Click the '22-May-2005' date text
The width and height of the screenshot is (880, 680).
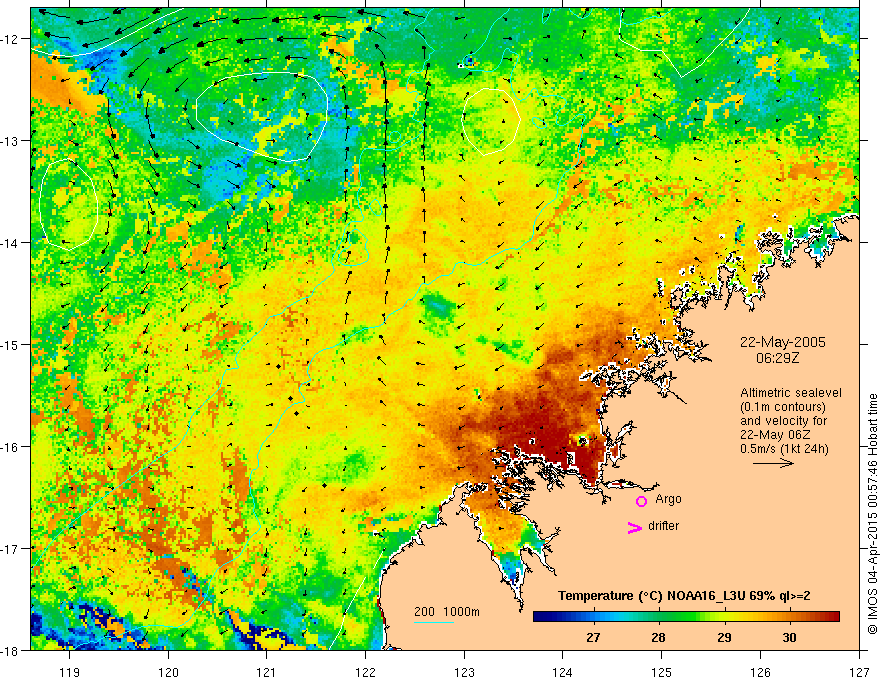click(782, 342)
